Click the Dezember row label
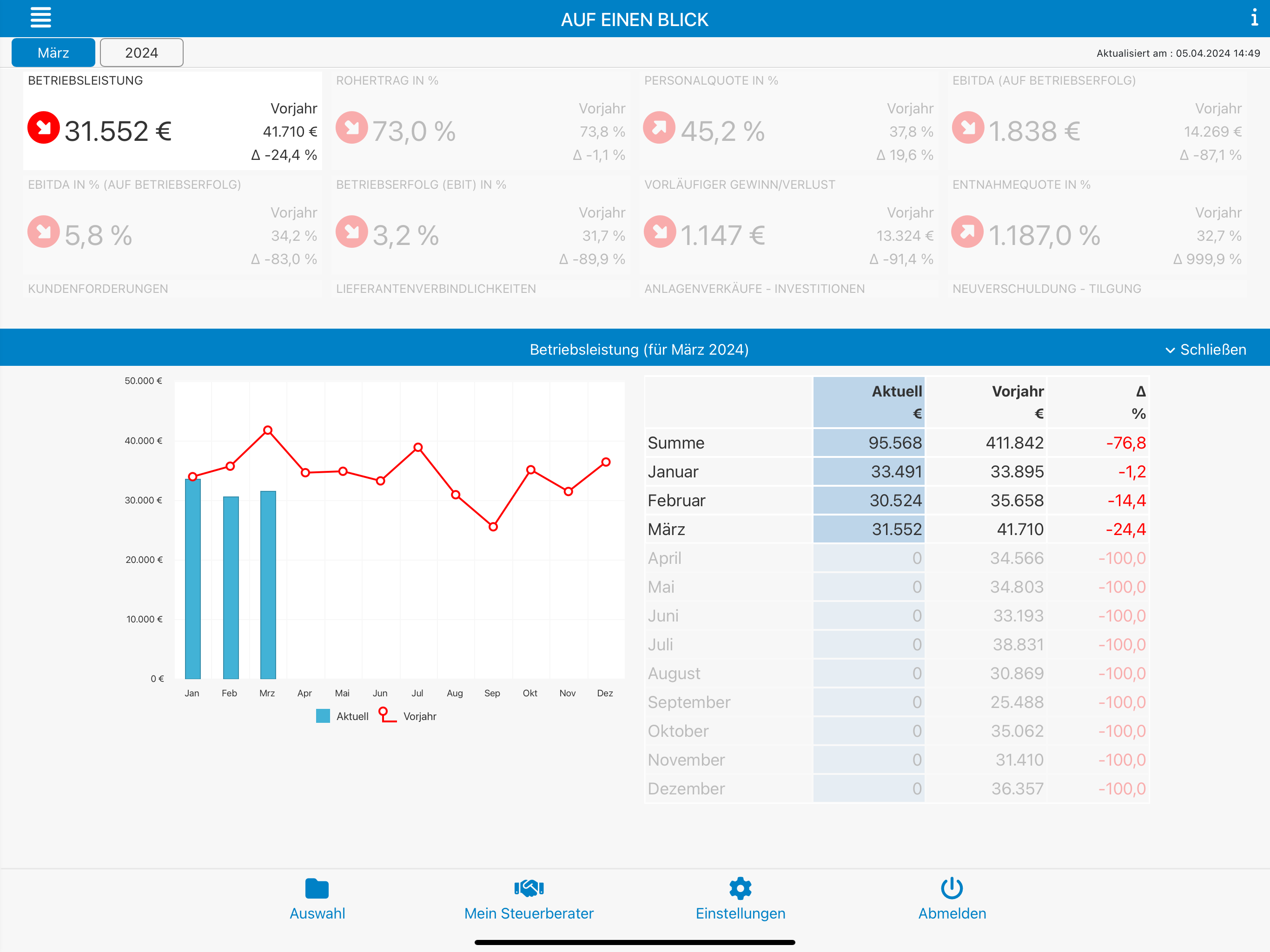Image resolution: width=1270 pixels, height=952 pixels. pyautogui.click(x=686, y=788)
